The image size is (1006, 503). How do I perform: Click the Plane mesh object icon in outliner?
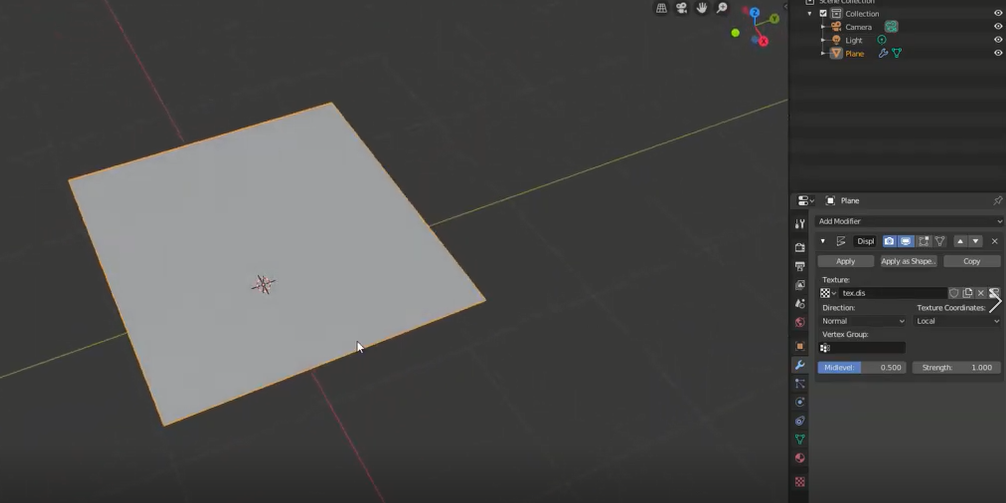(836, 53)
